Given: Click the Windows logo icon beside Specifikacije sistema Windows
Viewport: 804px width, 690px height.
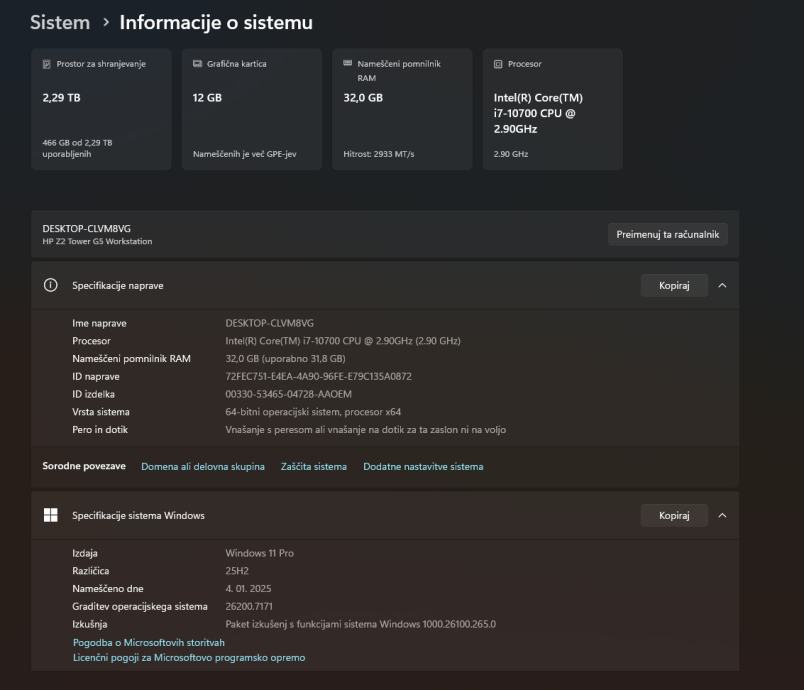Looking at the screenshot, I should click(51, 516).
